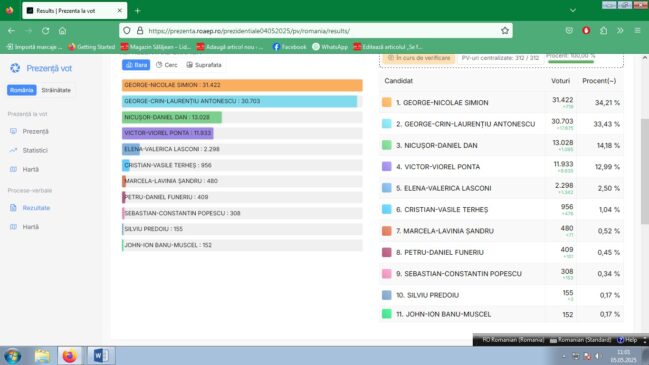Select the Cerc chart view
This screenshot has width=649, height=365.
click(x=167, y=65)
